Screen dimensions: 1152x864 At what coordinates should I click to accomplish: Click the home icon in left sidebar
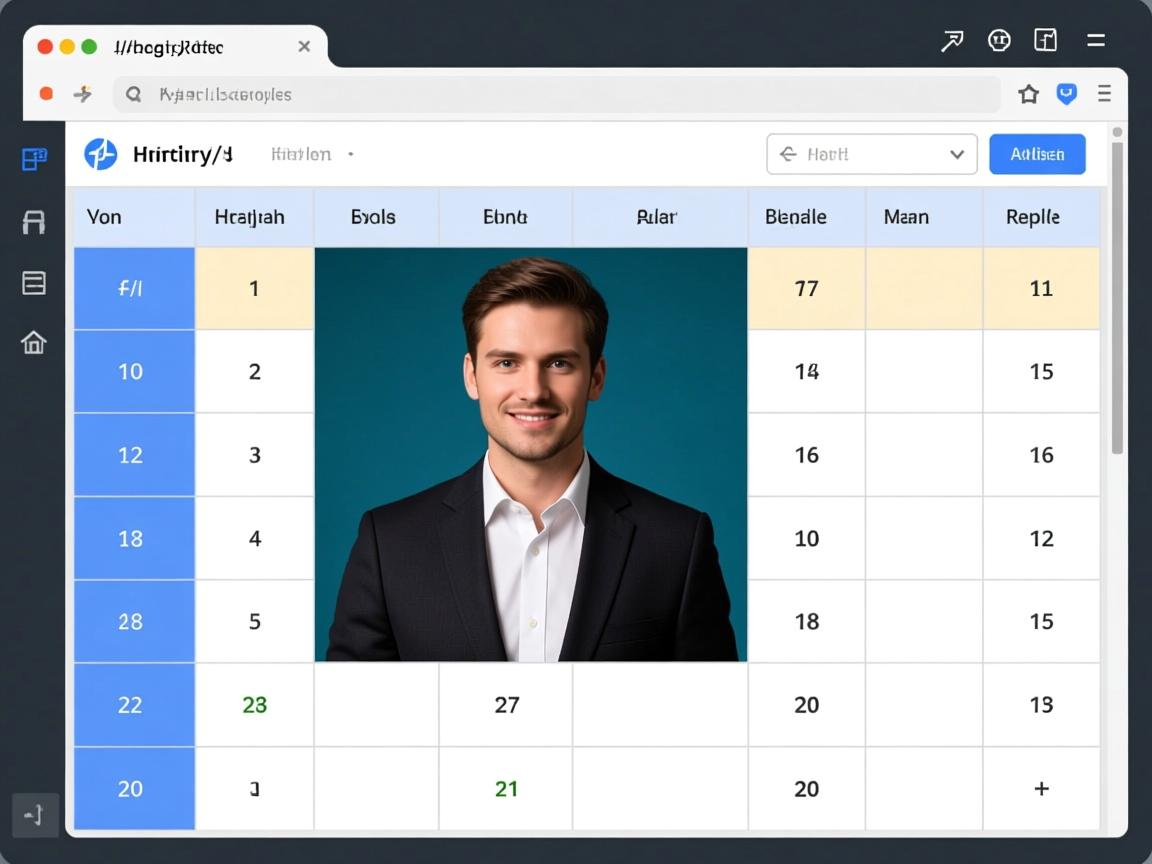(34, 343)
